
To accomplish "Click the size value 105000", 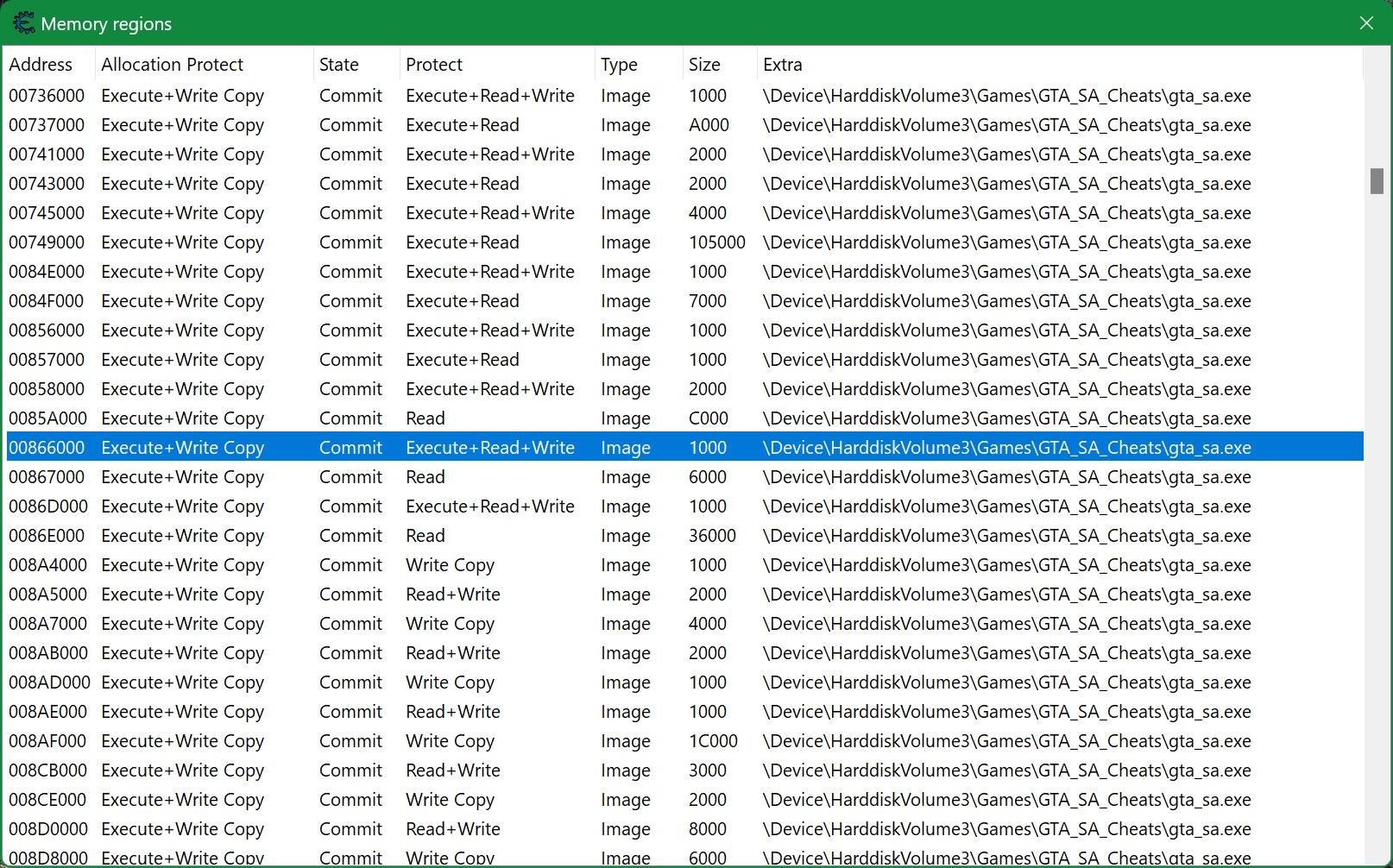I will pyautogui.click(x=717, y=242).
